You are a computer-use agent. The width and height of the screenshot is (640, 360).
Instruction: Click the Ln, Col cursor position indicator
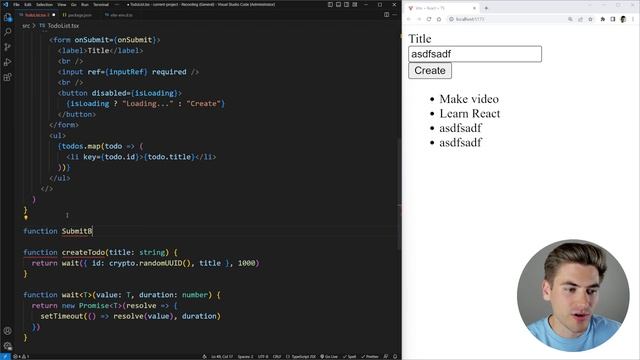pyautogui.click(x=222, y=356)
